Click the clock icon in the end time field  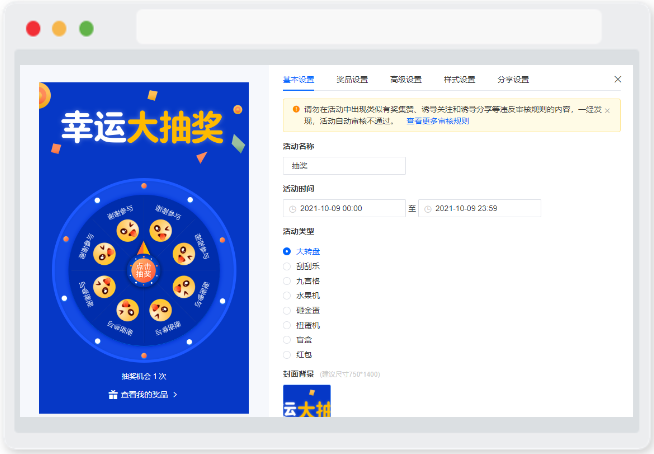[428, 209]
